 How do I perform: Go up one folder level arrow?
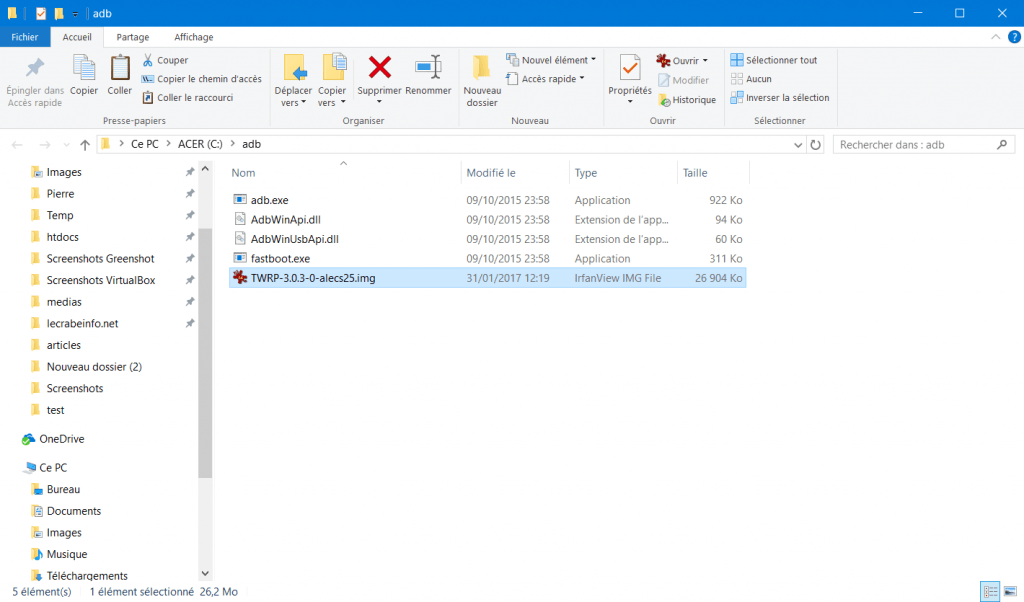tap(85, 145)
